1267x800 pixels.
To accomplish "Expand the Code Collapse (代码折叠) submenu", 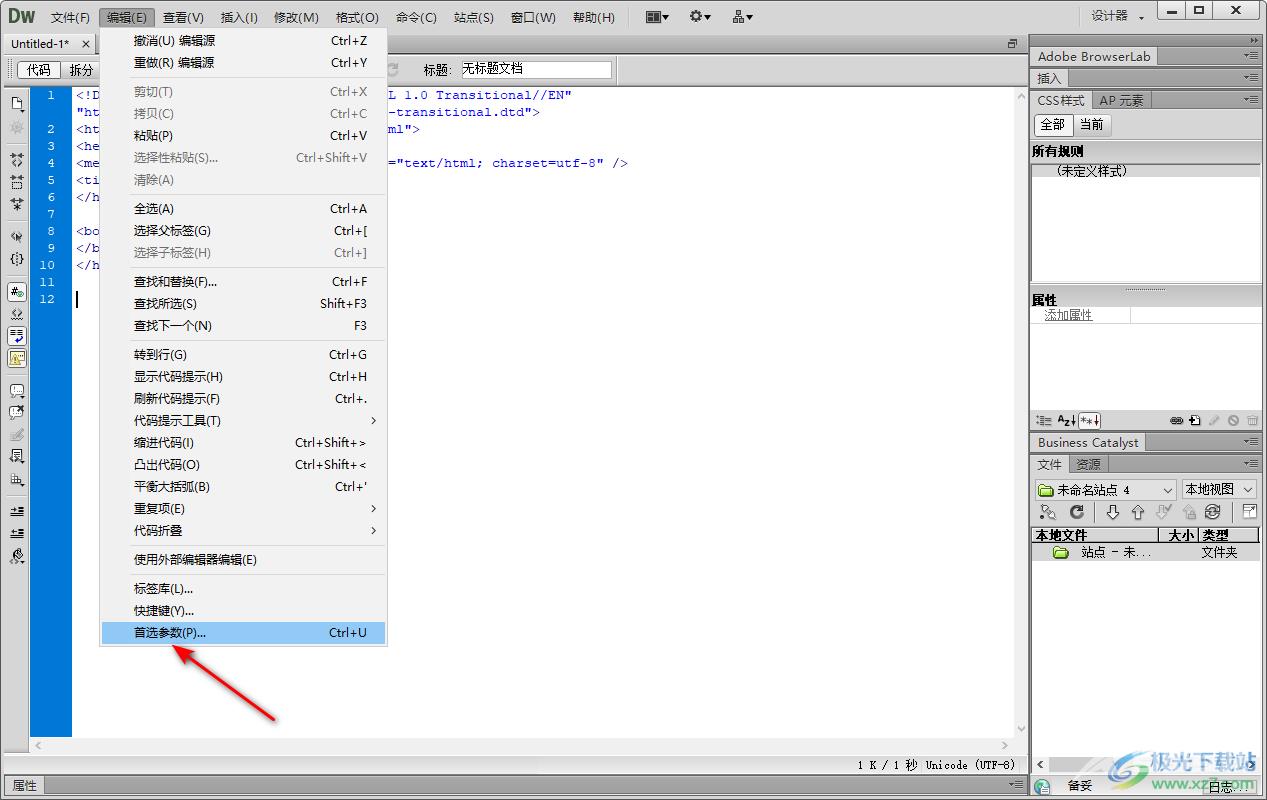I will pyautogui.click(x=243, y=531).
